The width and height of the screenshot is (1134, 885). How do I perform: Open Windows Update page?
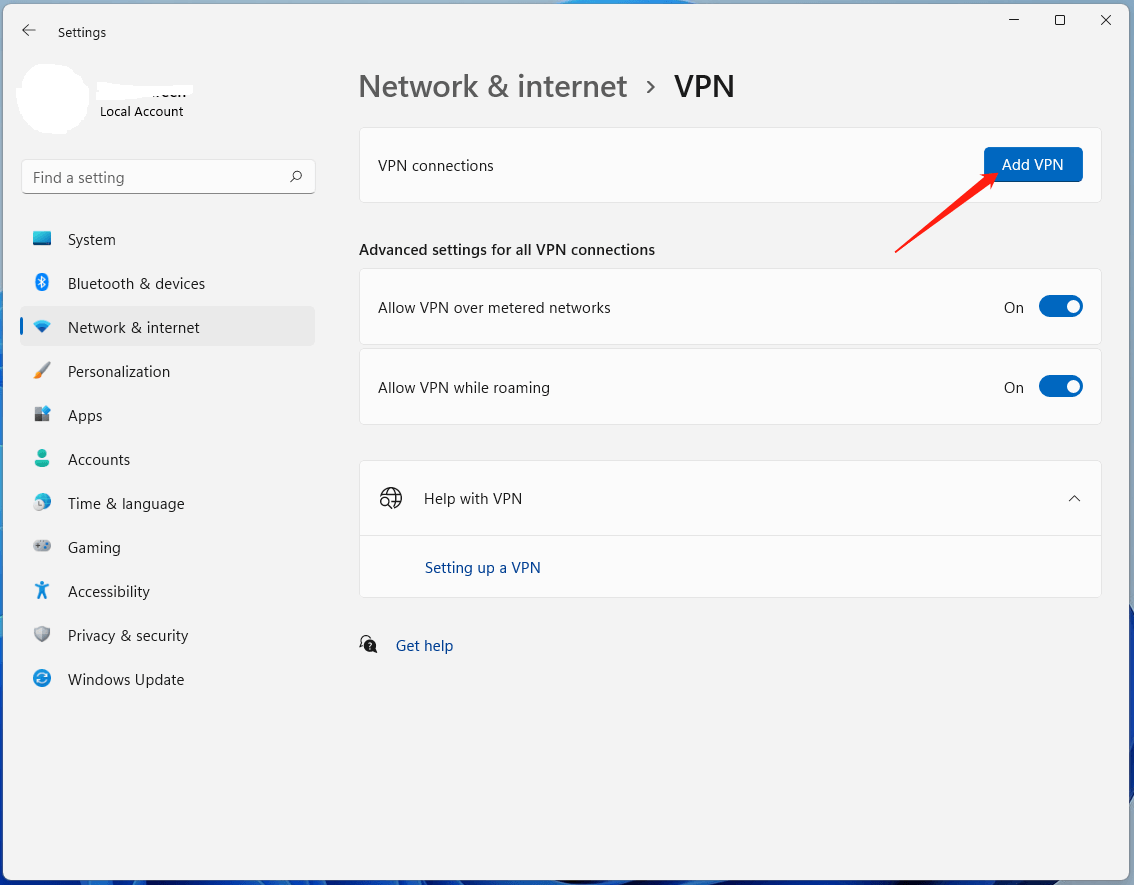pyautogui.click(x=168, y=680)
